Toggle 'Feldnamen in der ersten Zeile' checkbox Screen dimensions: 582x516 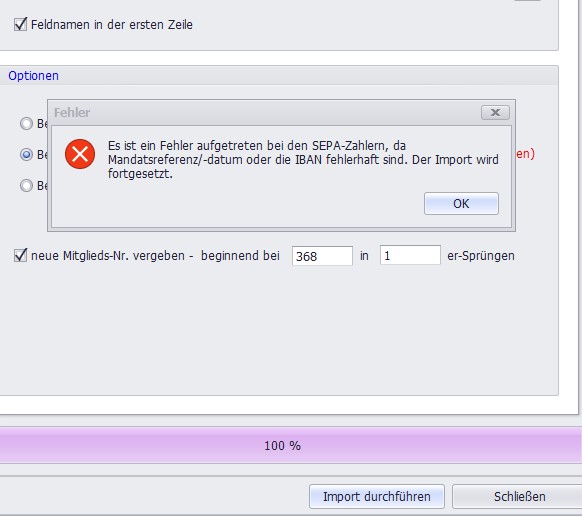tap(20, 25)
